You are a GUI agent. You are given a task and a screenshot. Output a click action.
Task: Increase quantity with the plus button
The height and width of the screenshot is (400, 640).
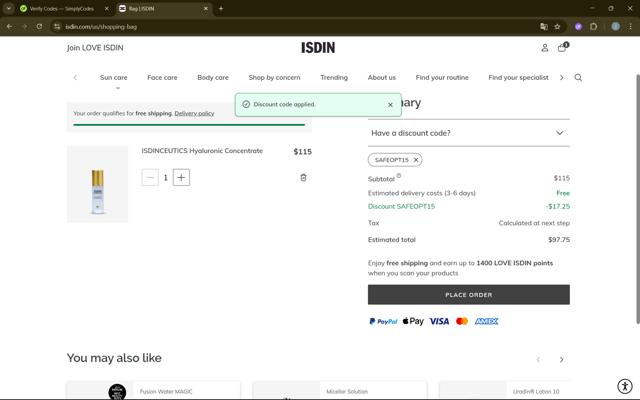181,178
